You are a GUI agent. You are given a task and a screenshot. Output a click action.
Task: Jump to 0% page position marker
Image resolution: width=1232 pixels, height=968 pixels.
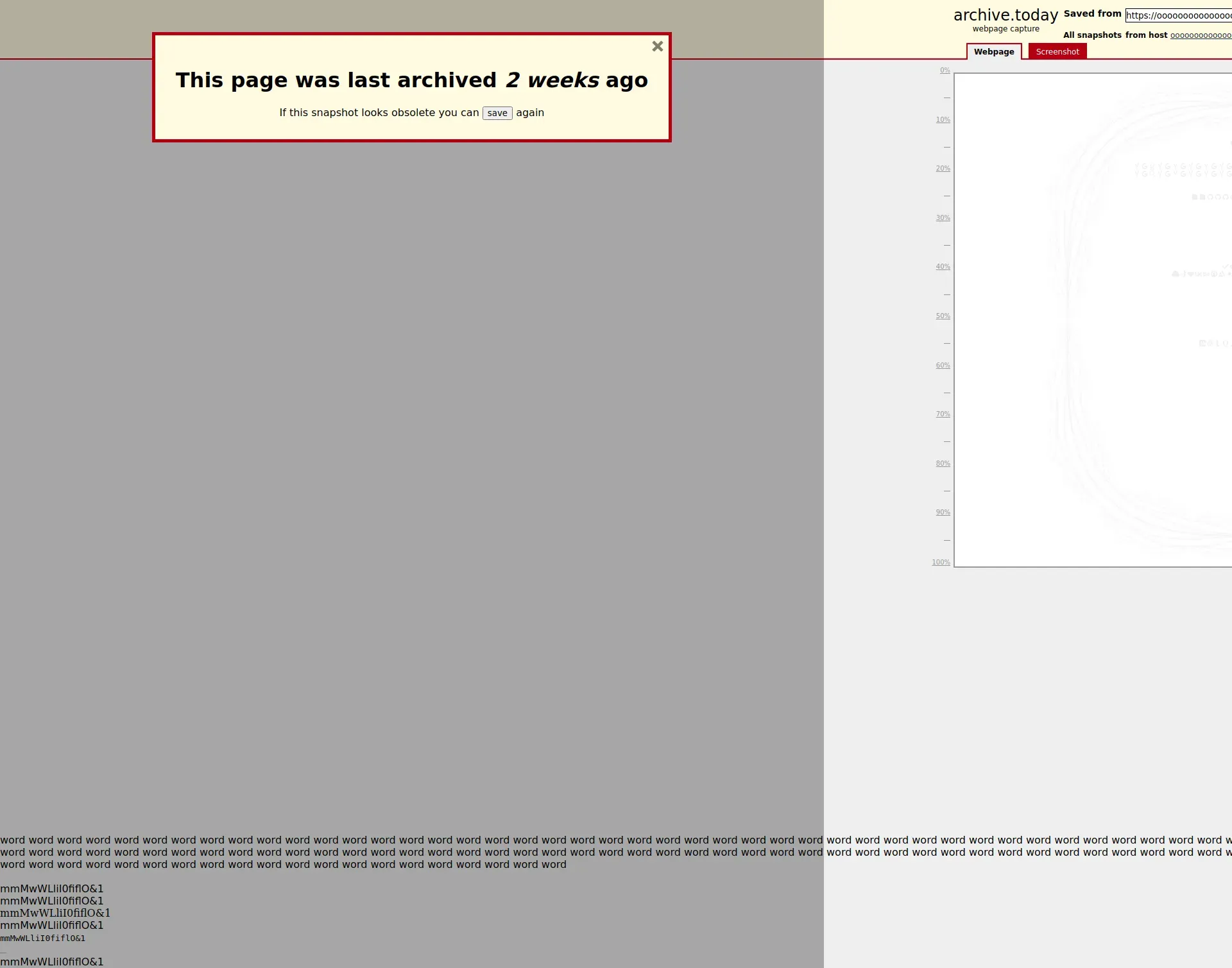(x=945, y=71)
